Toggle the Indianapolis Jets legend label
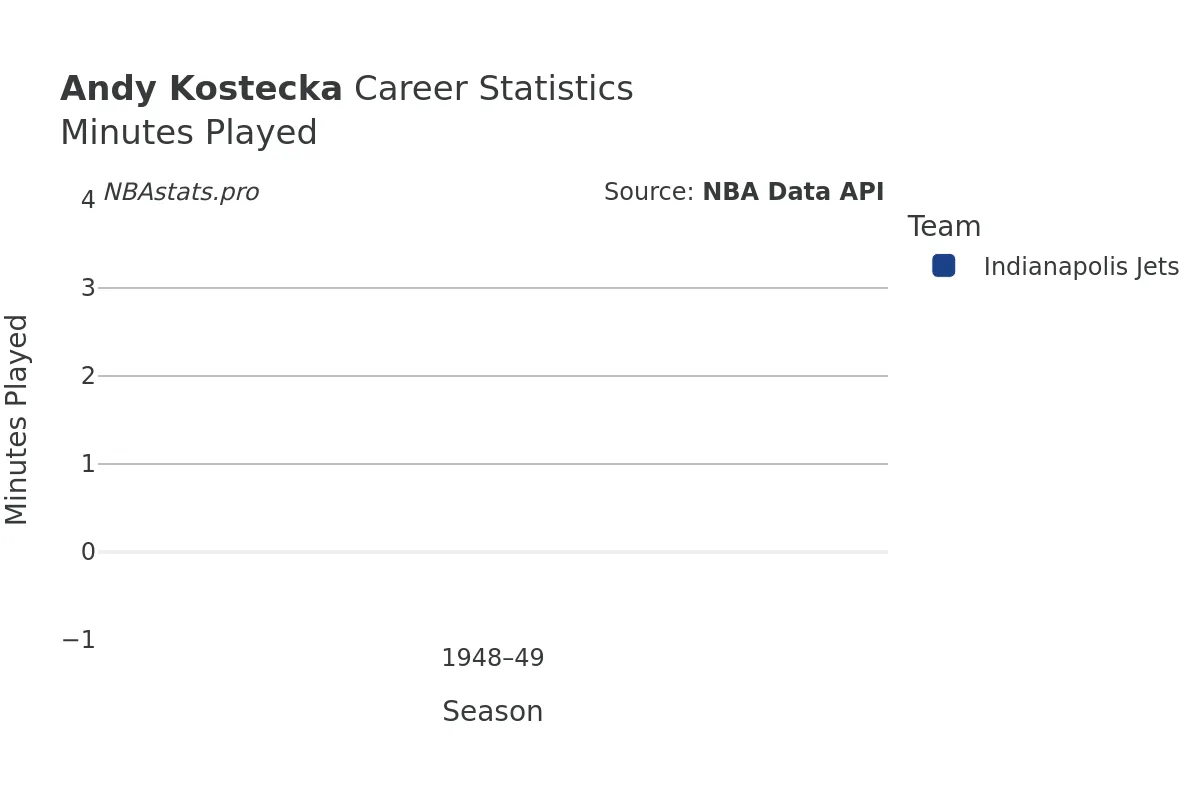Image resolution: width=1200 pixels, height=800 pixels. (1081, 268)
